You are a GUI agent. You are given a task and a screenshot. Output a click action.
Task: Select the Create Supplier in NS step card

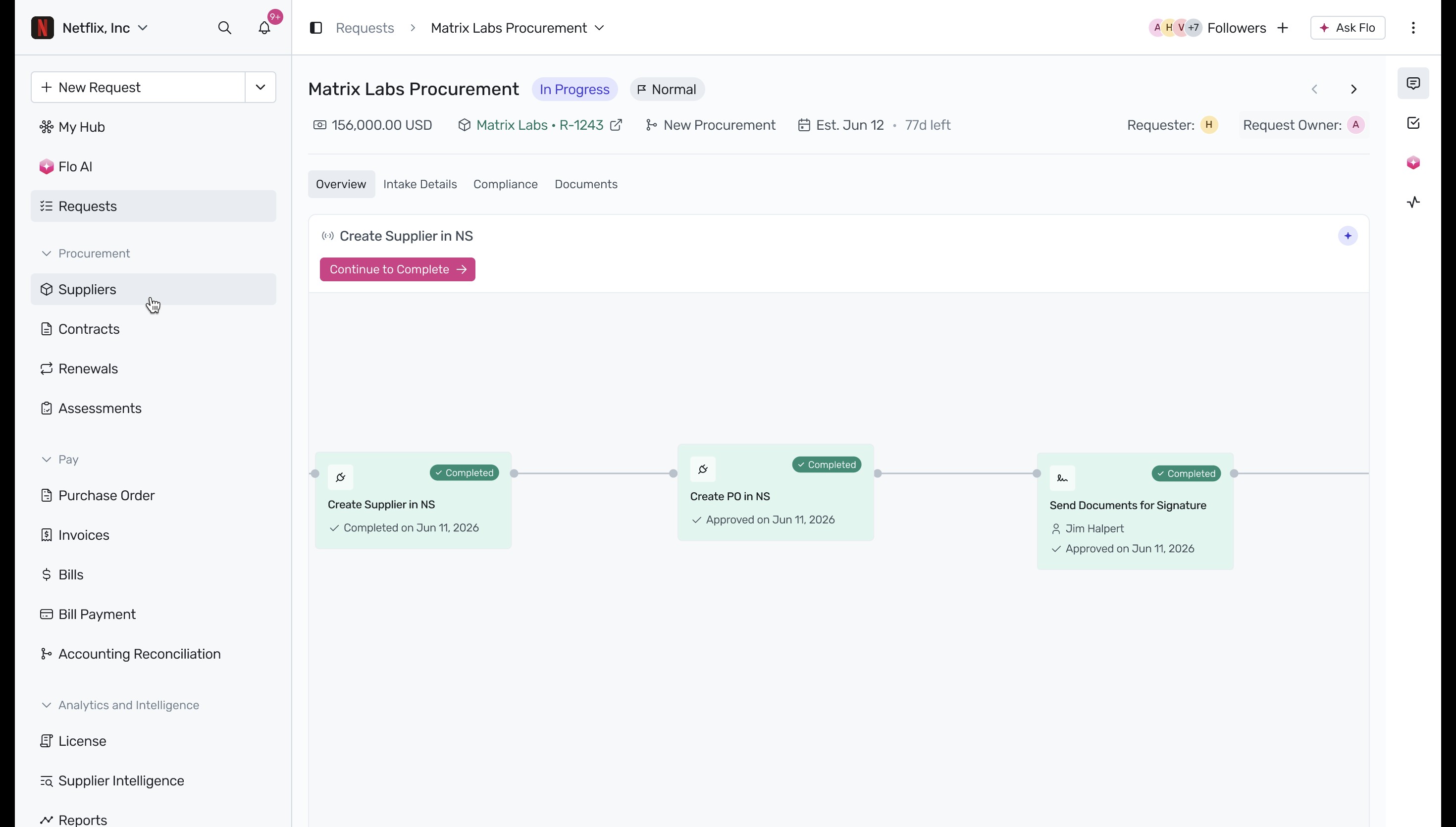point(414,500)
